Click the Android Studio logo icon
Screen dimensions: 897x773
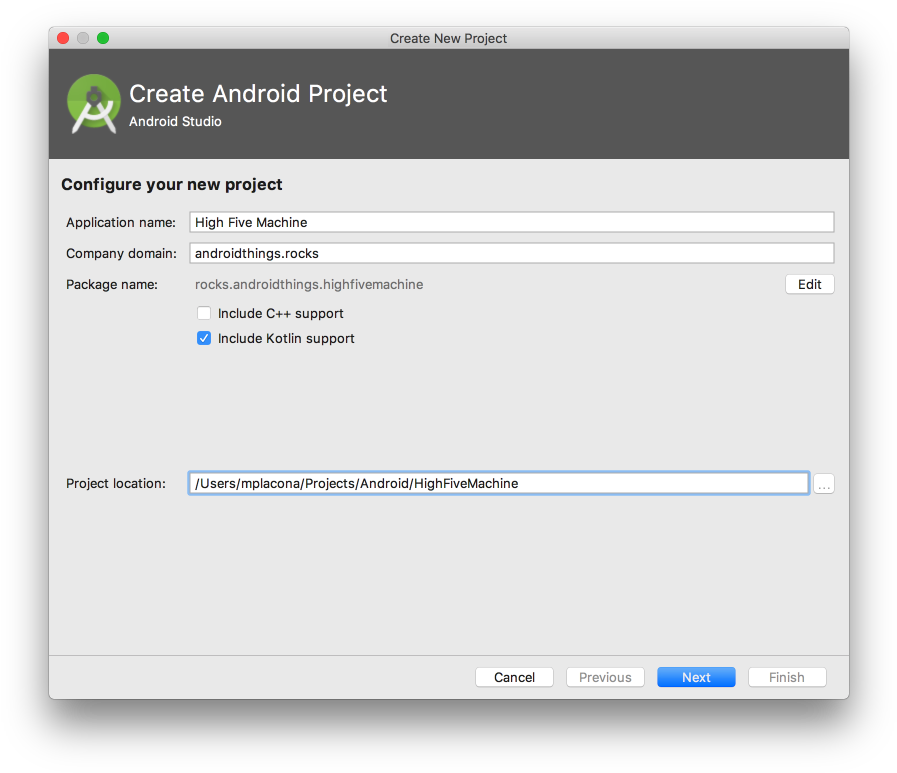(93, 104)
